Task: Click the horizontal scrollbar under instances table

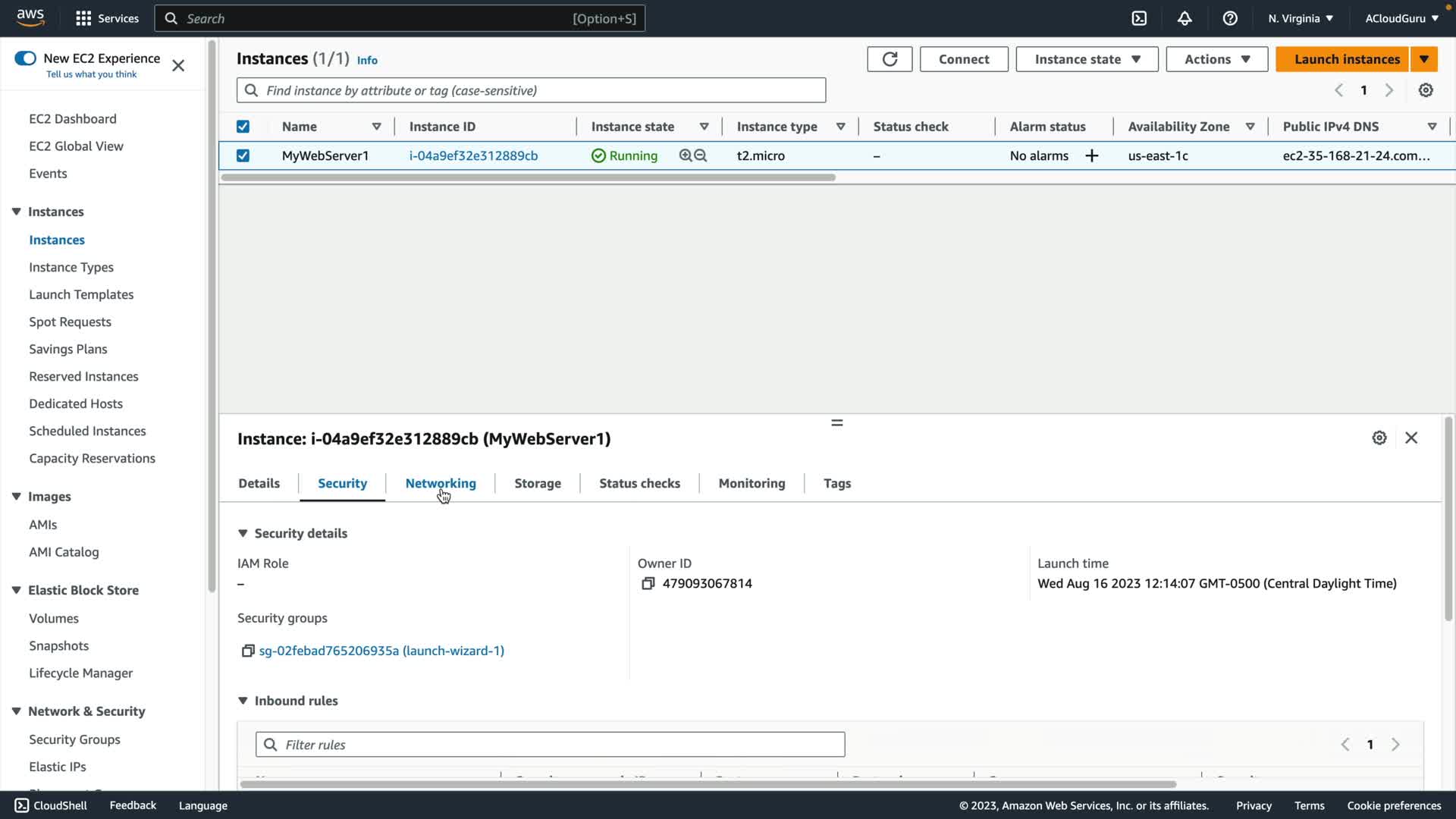Action: pos(528,177)
